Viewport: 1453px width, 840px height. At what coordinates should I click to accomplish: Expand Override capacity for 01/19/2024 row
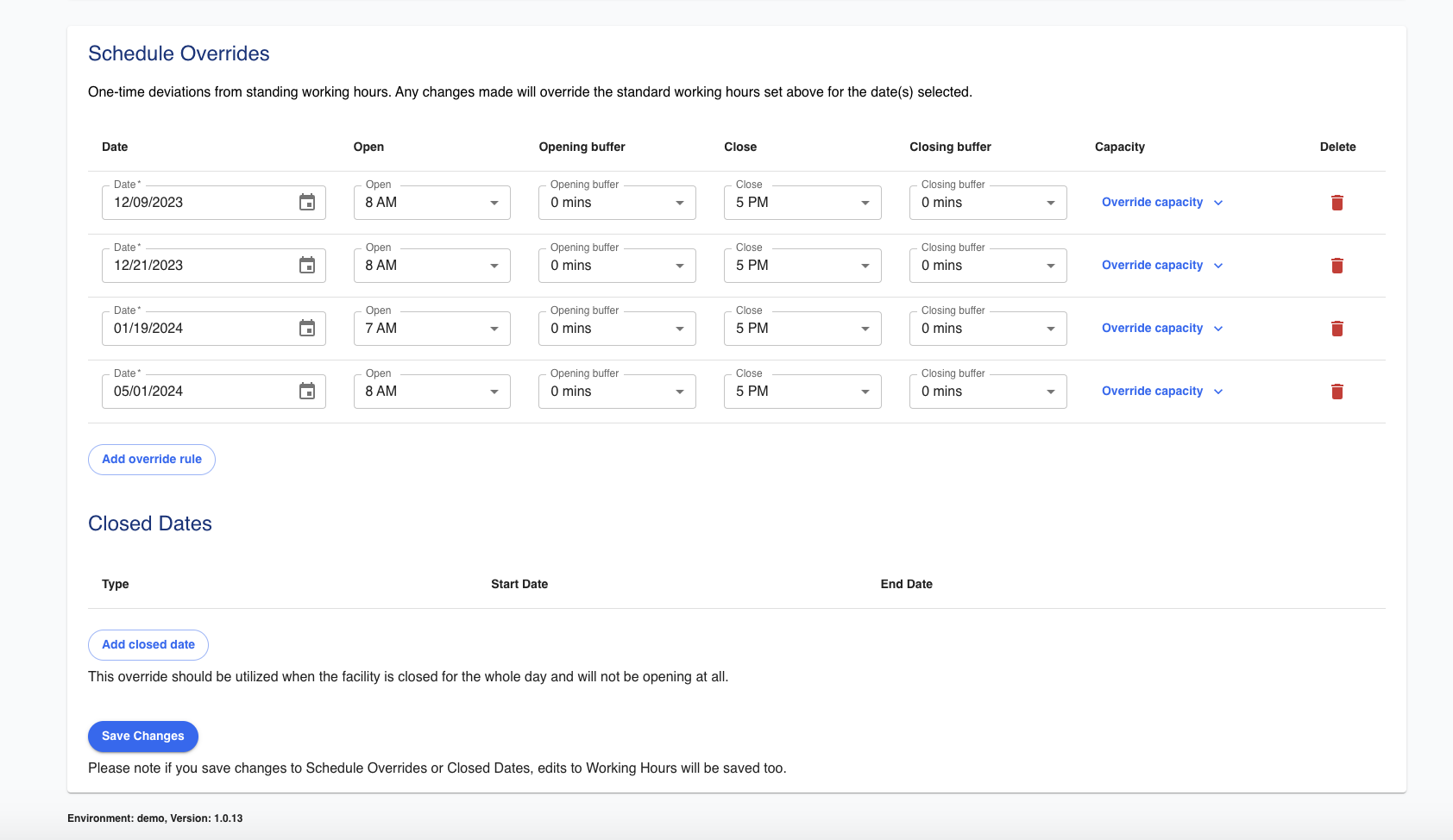click(1161, 329)
